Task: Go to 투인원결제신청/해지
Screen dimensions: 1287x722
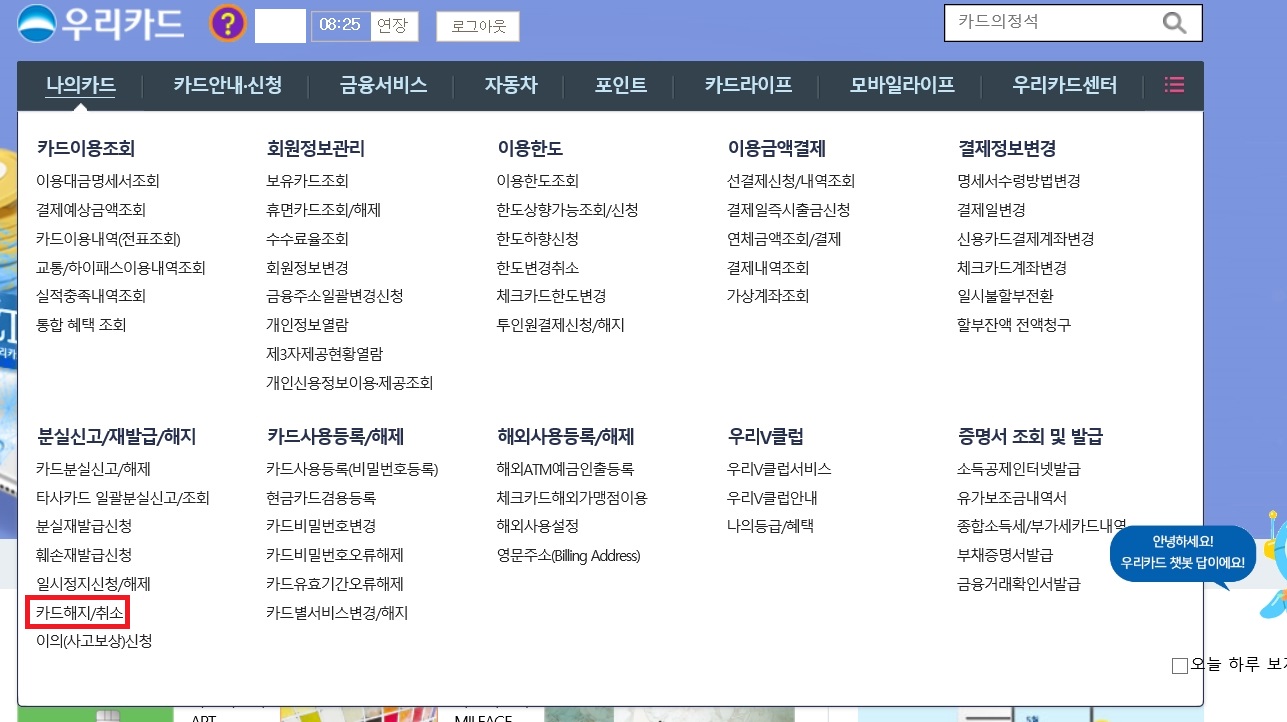Action: (x=560, y=325)
